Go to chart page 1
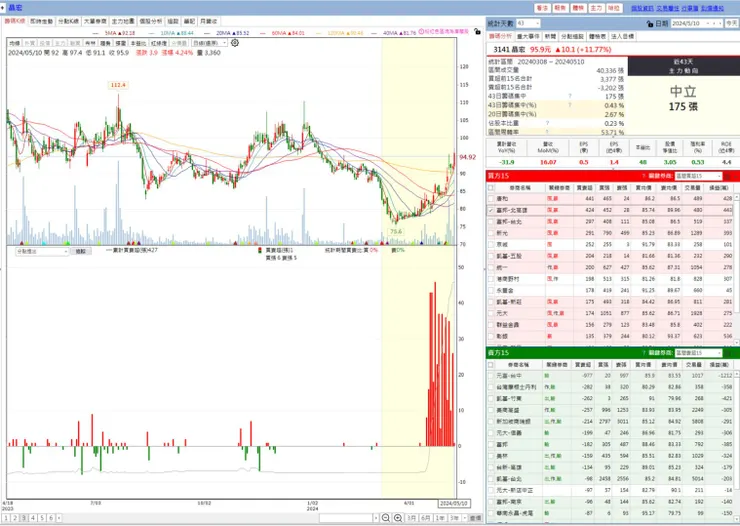740x526 pixels. (6, 518)
